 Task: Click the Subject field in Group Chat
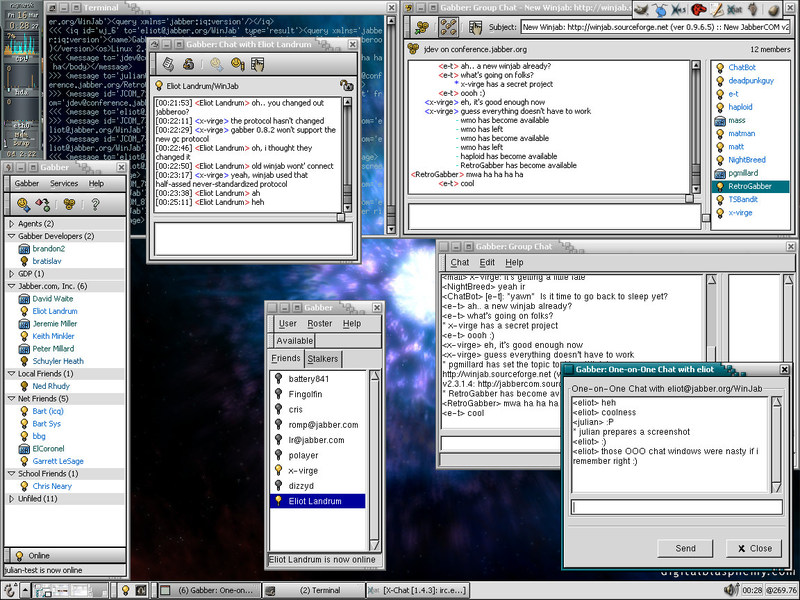tap(656, 27)
